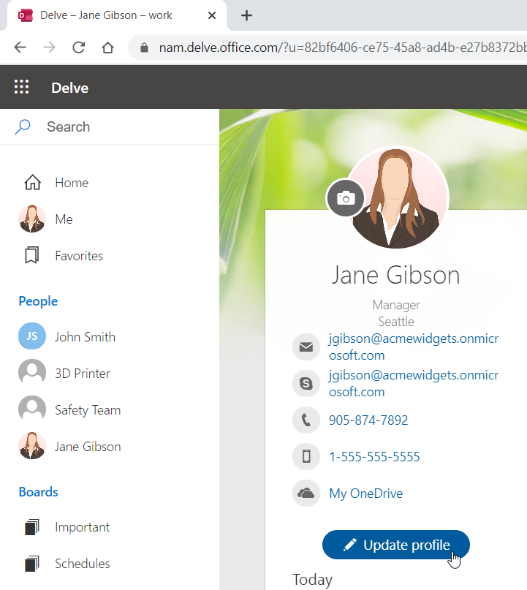Select the Delve browser tab title
527x590 pixels.
pyautogui.click(x=106, y=15)
